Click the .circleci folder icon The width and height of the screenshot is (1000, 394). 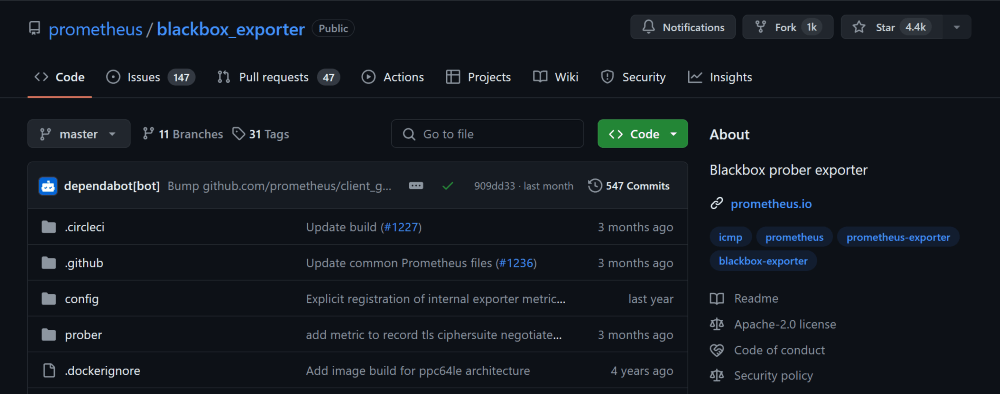click(48, 227)
